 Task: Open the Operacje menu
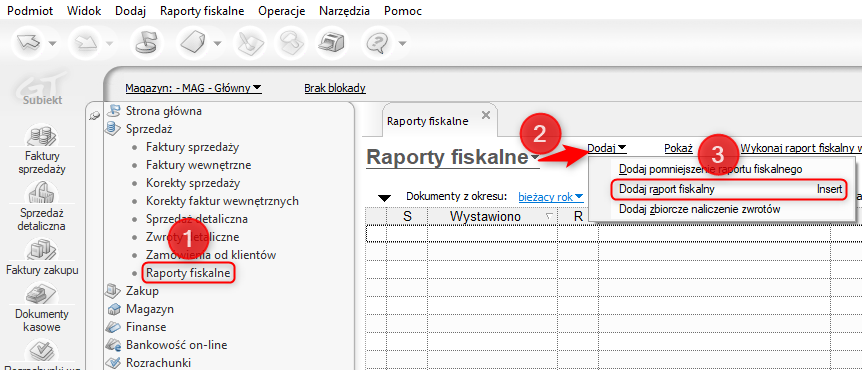pyautogui.click(x=281, y=11)
